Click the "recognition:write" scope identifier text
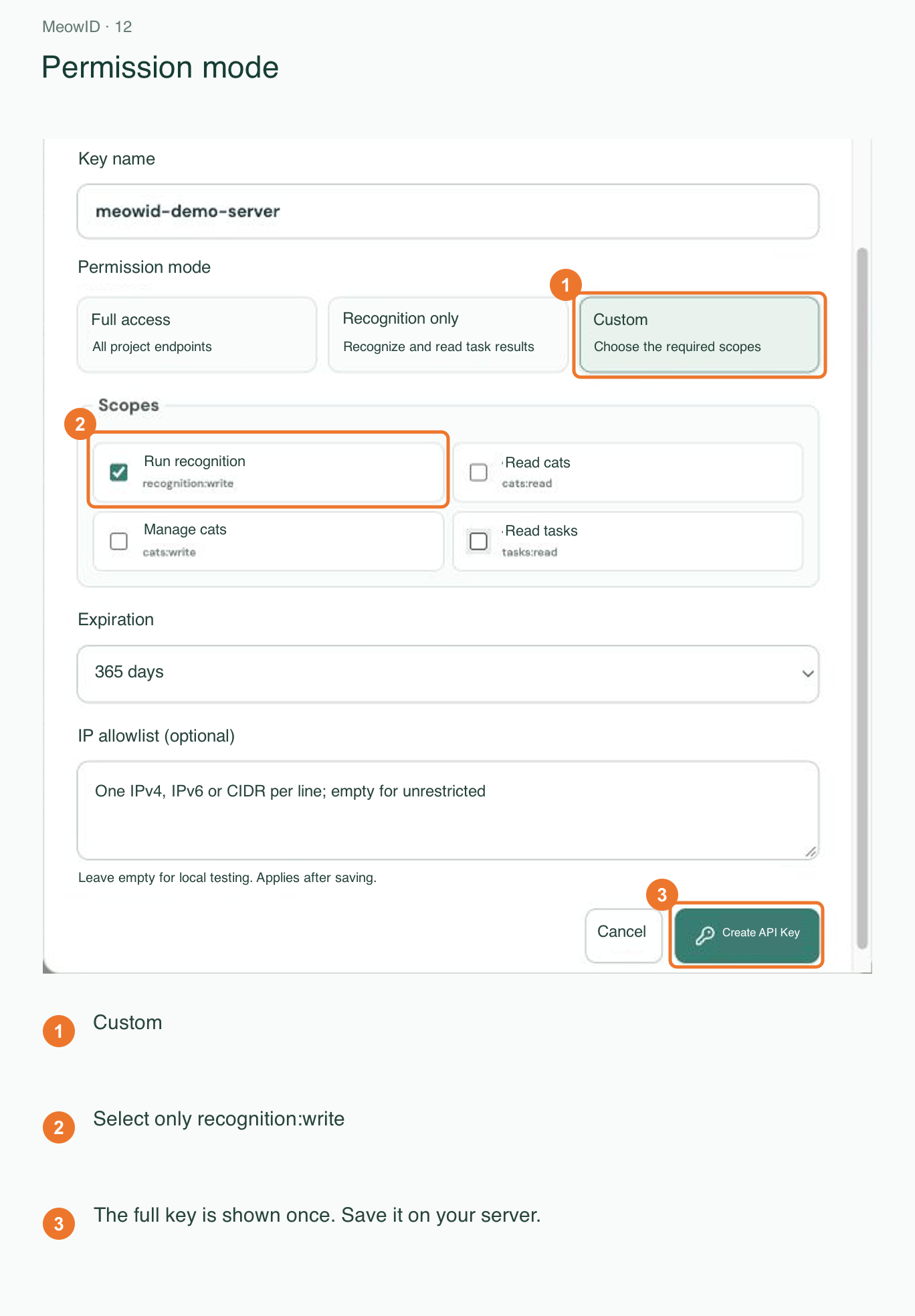The height and width of the screenshot is (1316, 915). tap(188, 483)
